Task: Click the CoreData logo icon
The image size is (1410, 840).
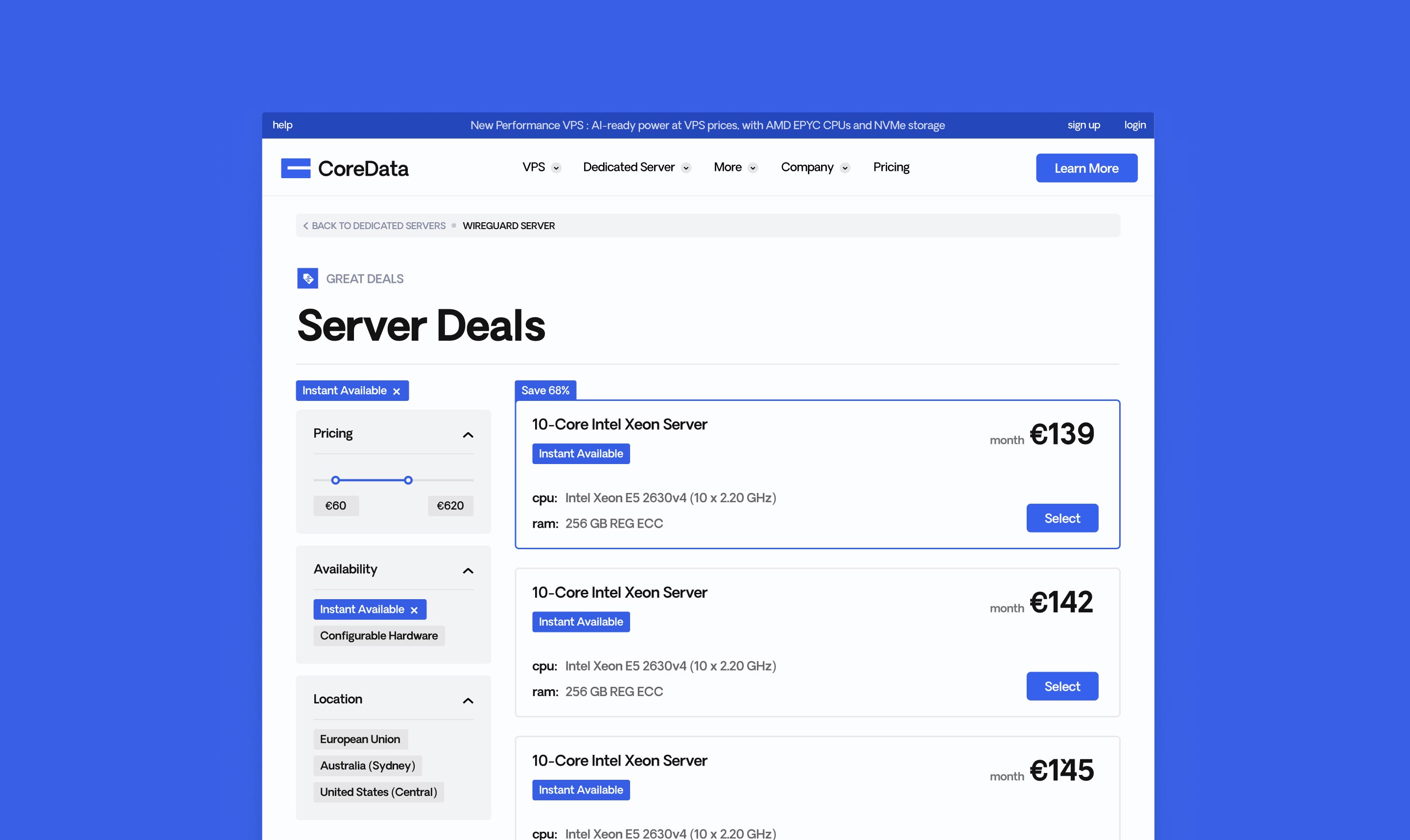Action: click(x=296, y=168)
